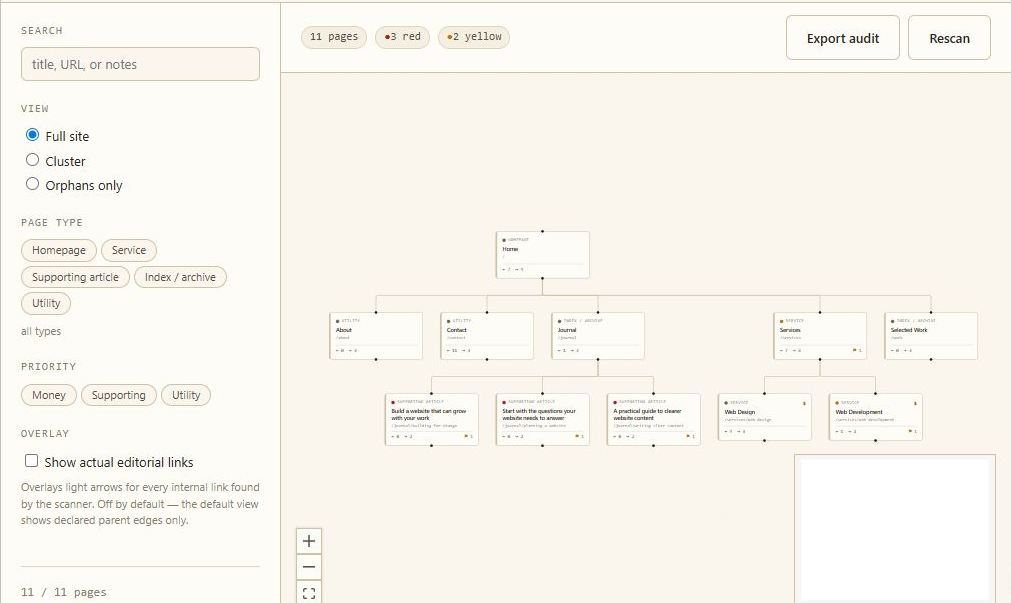Filter by Homepage page type
Viewport: 1011px width, 603px height.
[x=59, y=250]
